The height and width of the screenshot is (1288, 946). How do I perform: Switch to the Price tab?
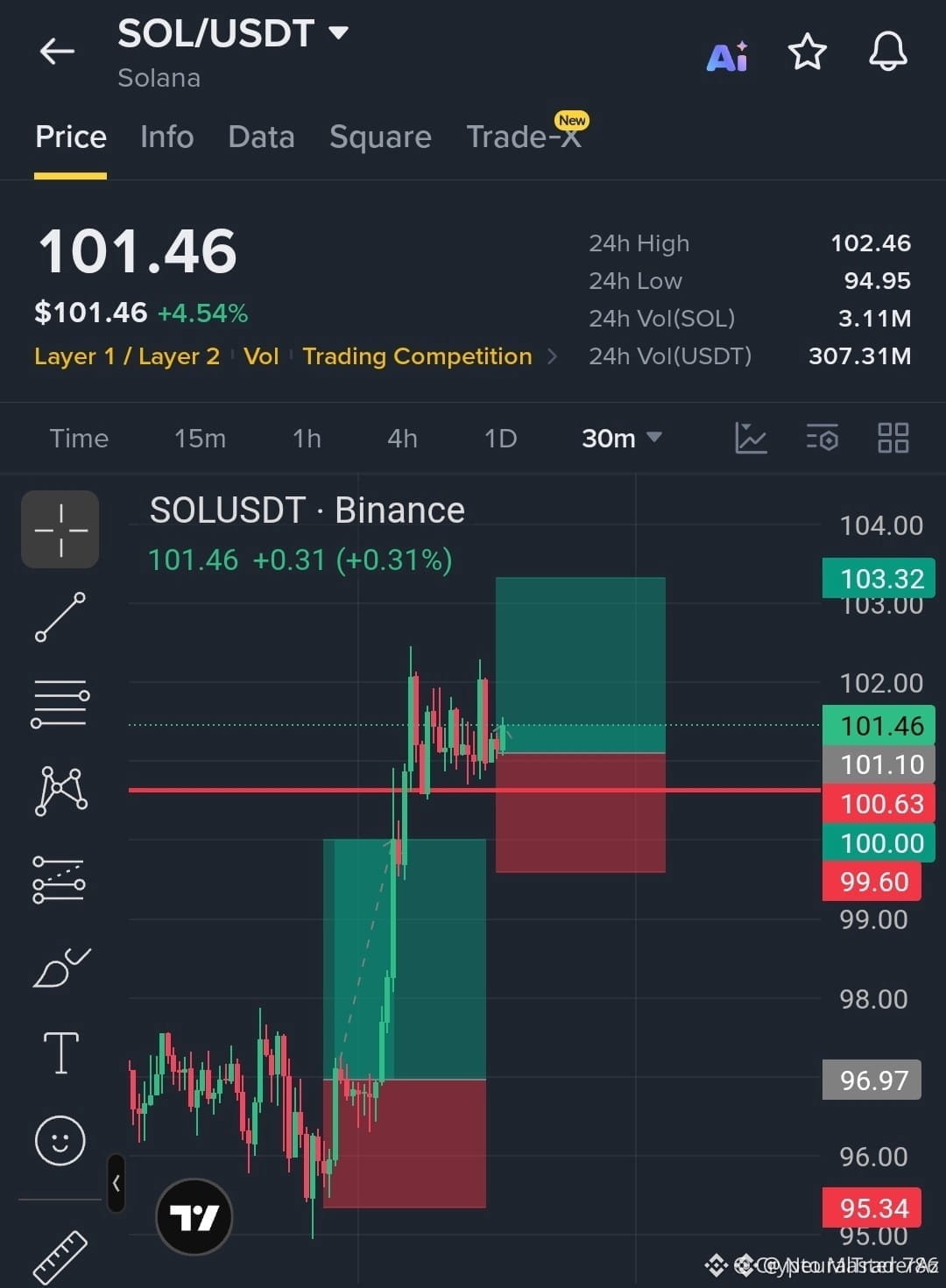pyautogui.click(x=71, y=137)
